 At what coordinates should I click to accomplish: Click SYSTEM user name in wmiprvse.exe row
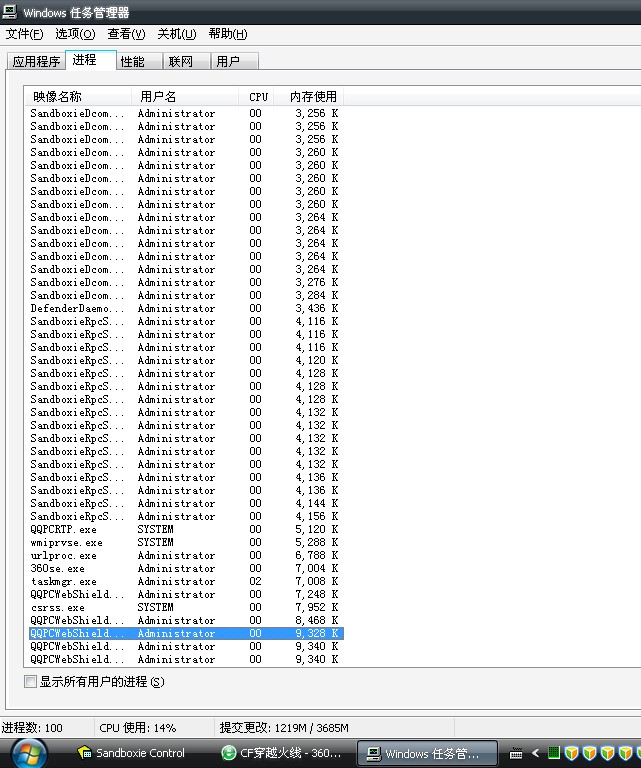pos(155,543)
